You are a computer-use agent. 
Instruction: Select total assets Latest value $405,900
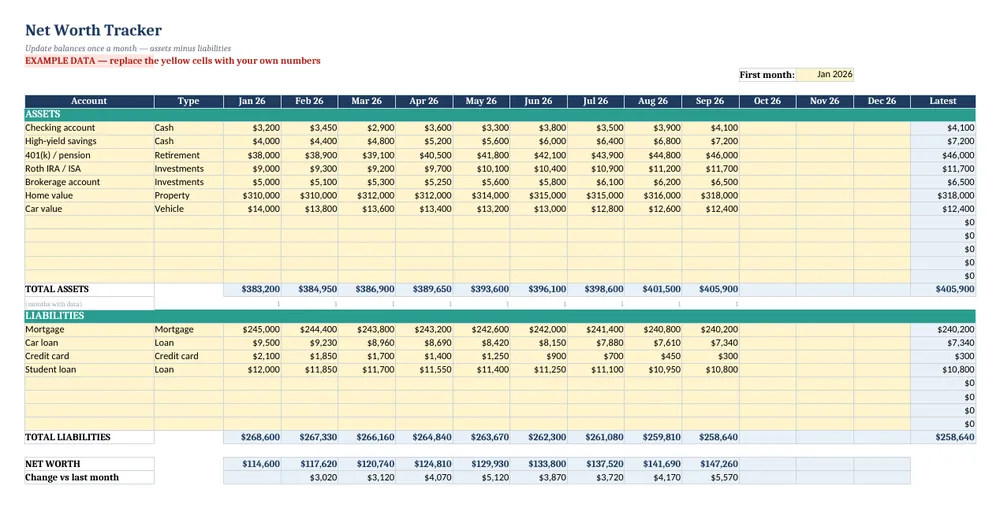click(943, 289)
